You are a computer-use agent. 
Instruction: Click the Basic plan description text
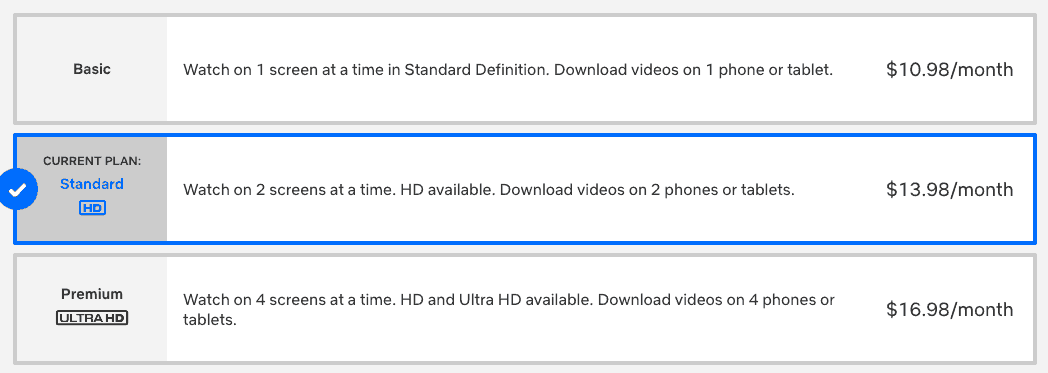coord(508,70)
